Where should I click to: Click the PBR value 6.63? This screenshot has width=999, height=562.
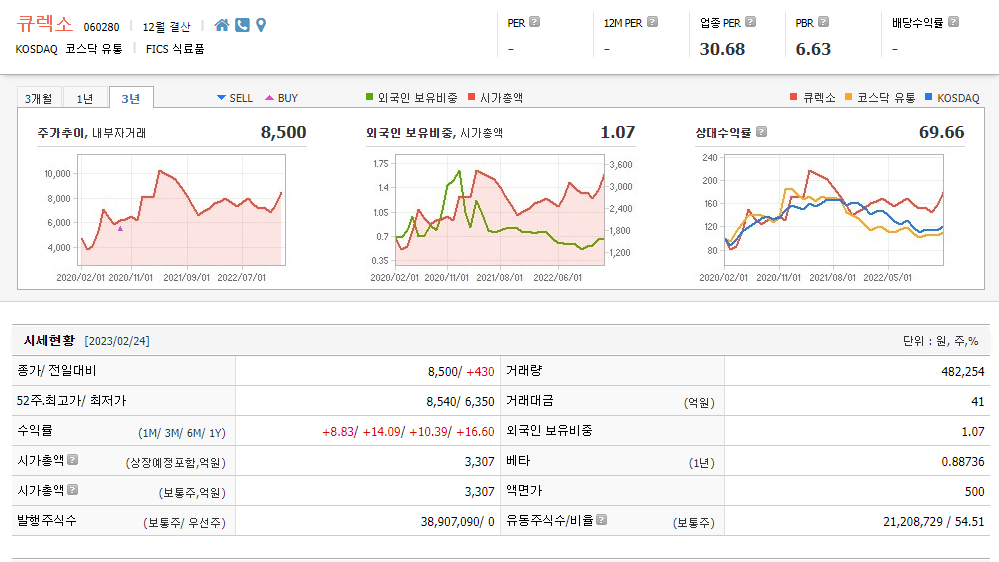click(x=813, y=49)
